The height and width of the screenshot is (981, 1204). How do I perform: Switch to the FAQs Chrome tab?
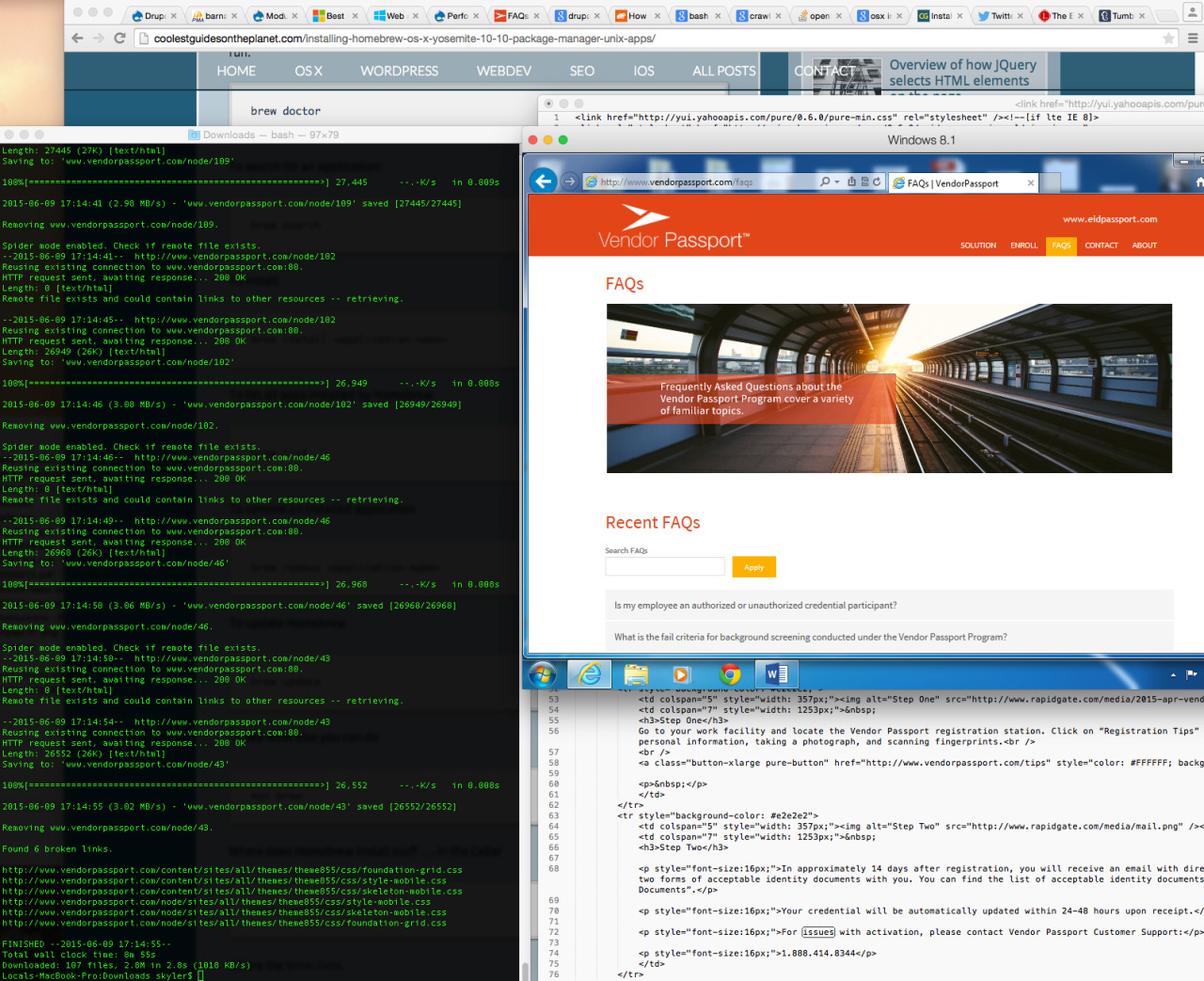(x=515, y=15)
